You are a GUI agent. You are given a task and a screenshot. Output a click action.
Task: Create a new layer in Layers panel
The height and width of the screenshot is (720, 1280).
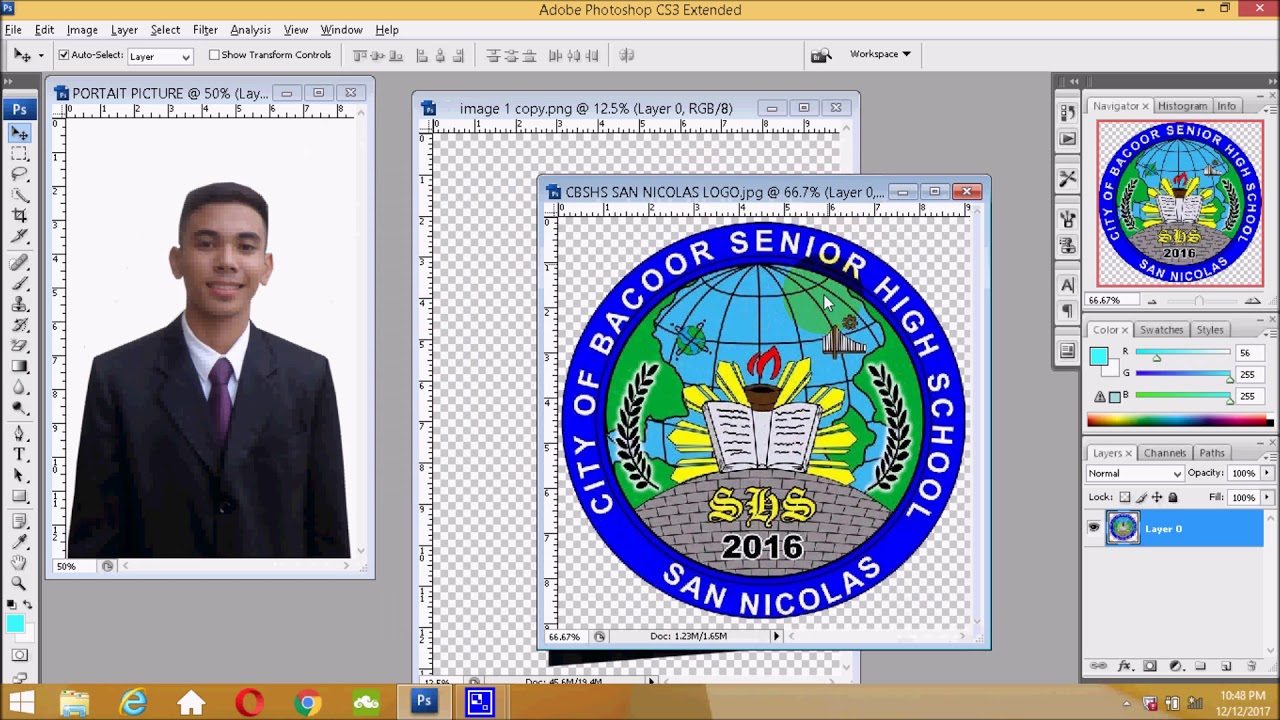[x=1226, y=666]
